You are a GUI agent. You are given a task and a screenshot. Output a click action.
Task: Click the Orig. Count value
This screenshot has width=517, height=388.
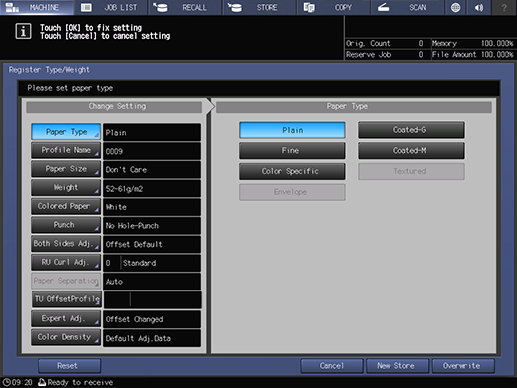click(421, 43)
